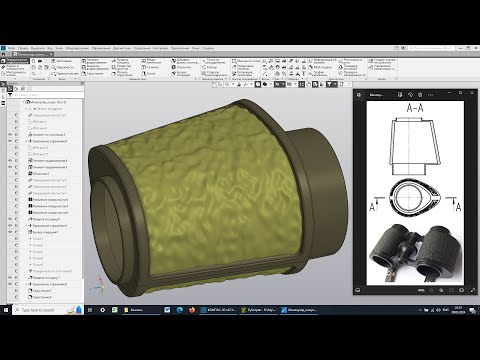Collapse the root Монокуляр_кожух tree node
The width and height of the screenshot is (480, 360).
24,102
